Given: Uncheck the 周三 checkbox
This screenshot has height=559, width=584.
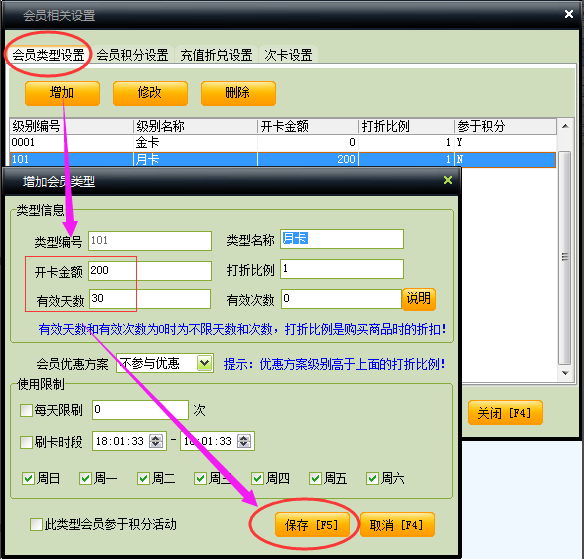Looking at the screenshot, I should [200, 479].
